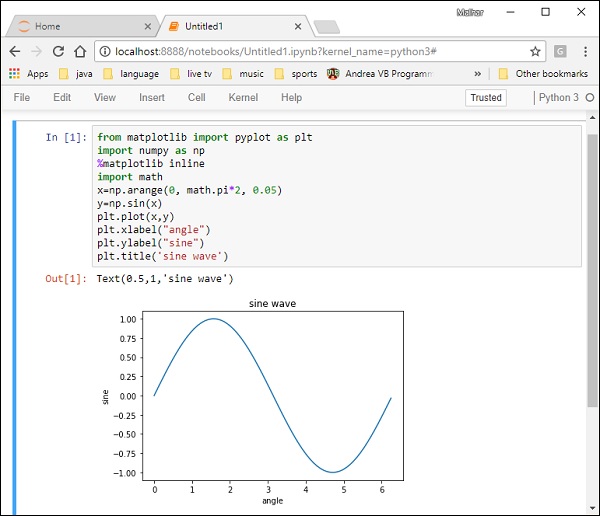Bookmark this page with star icon
Viewport: 600px width, 516px height.
pos(535,51)
